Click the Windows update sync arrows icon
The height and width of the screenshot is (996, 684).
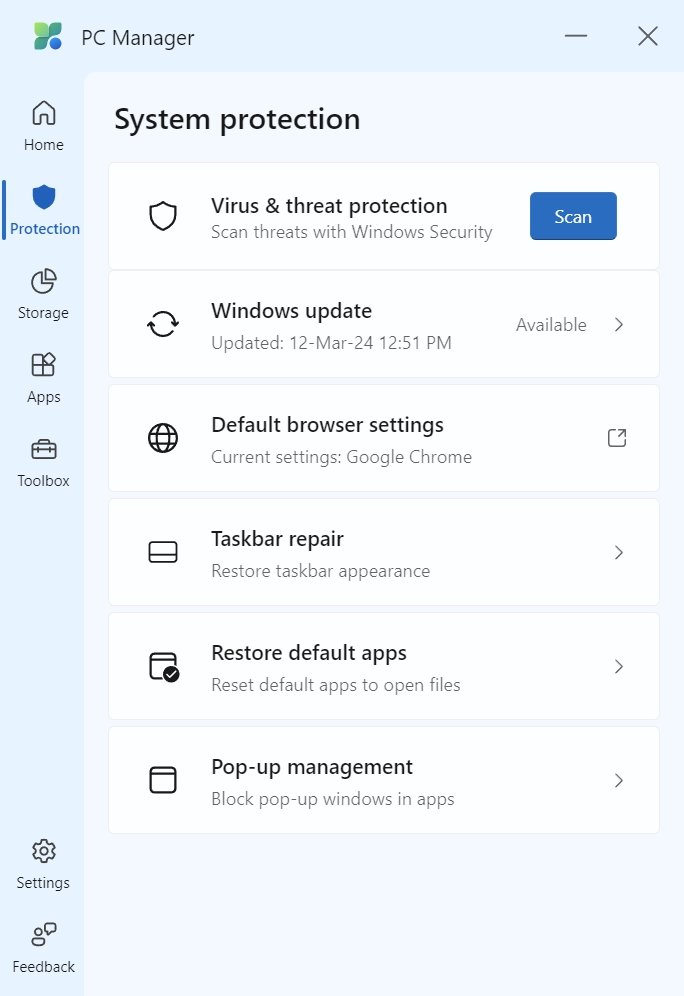click(163, 324)
